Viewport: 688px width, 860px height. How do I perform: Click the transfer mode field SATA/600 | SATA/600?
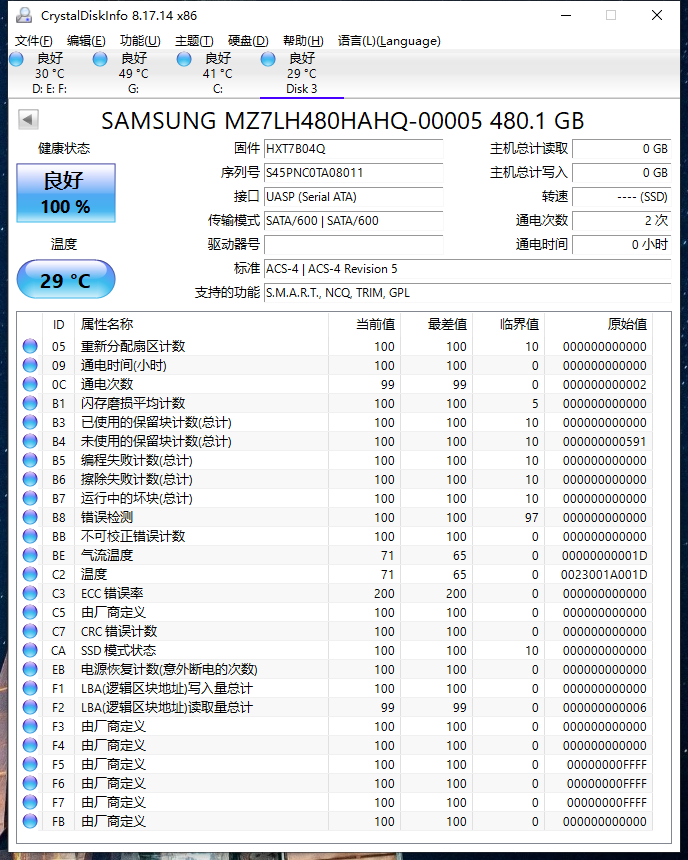(x=353, y=221)
